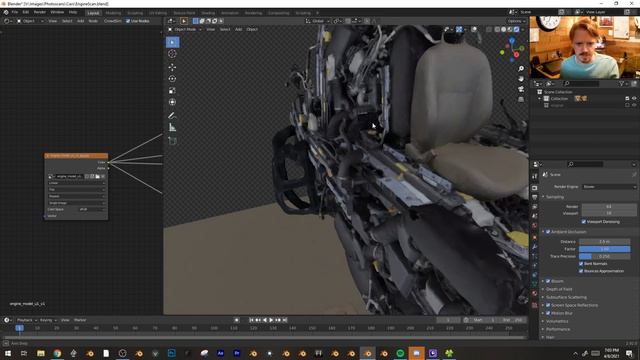
Task: Expand the Performance panel
Action: point(558,329)
